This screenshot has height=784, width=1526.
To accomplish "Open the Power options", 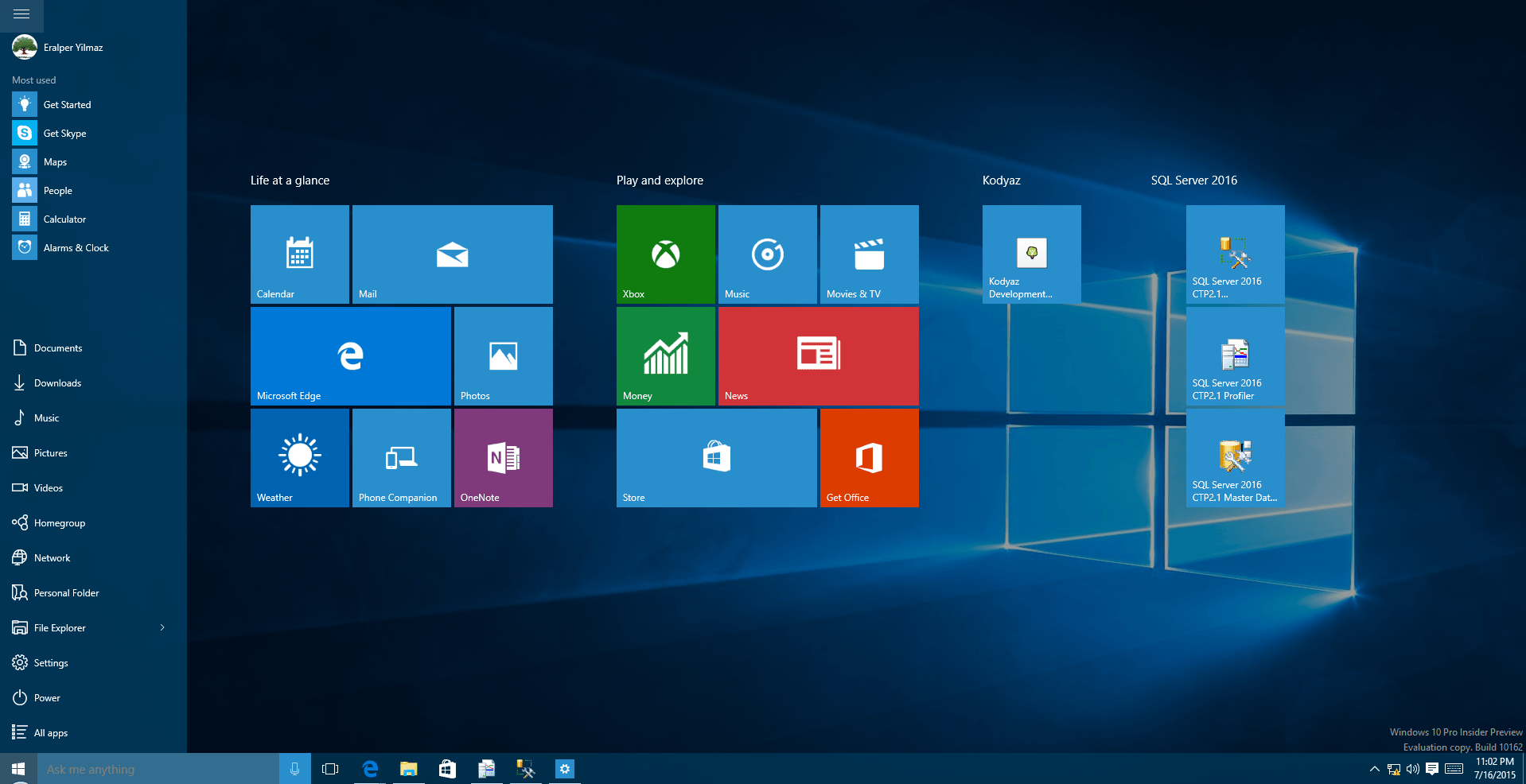I will click(x=93, y=697).
